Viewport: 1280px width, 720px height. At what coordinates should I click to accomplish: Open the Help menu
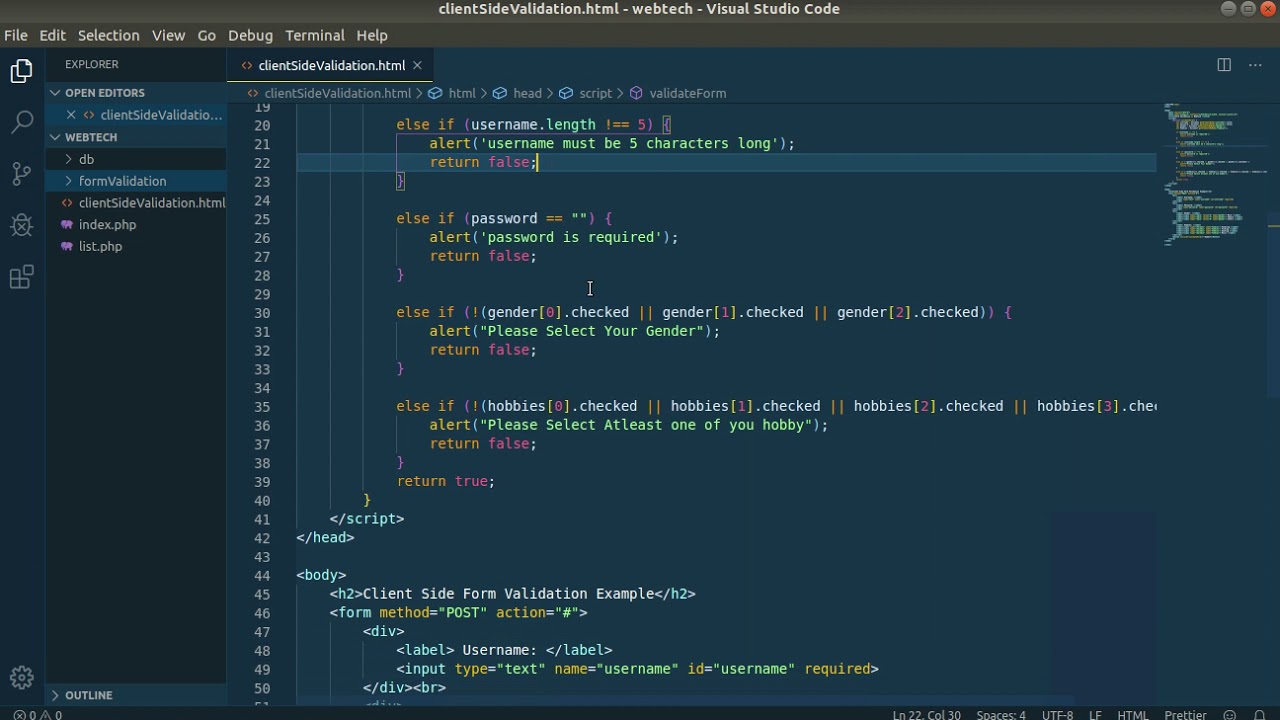[371, 35]
